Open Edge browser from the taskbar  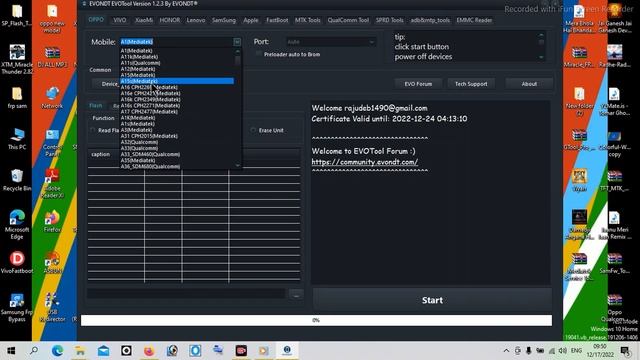(57, 351)
